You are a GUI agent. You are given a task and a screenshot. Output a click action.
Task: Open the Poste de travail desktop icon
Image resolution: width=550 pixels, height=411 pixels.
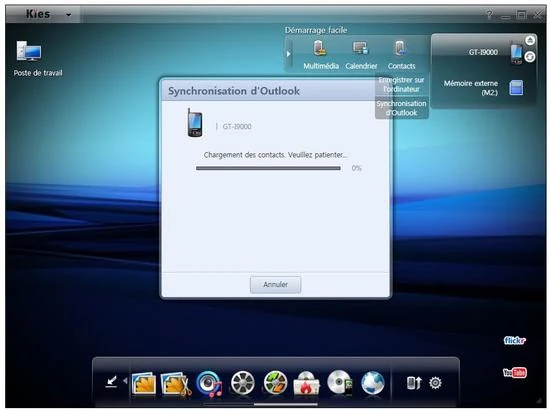pos(29,51)
